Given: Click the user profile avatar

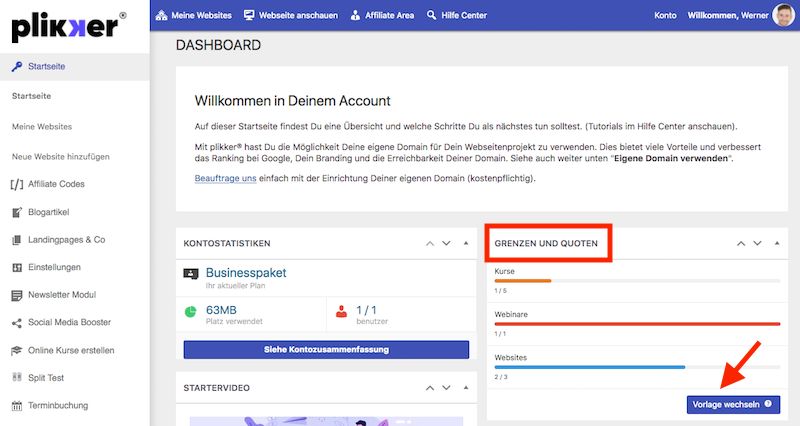Looking at the screenshot, I should (784, 16).
